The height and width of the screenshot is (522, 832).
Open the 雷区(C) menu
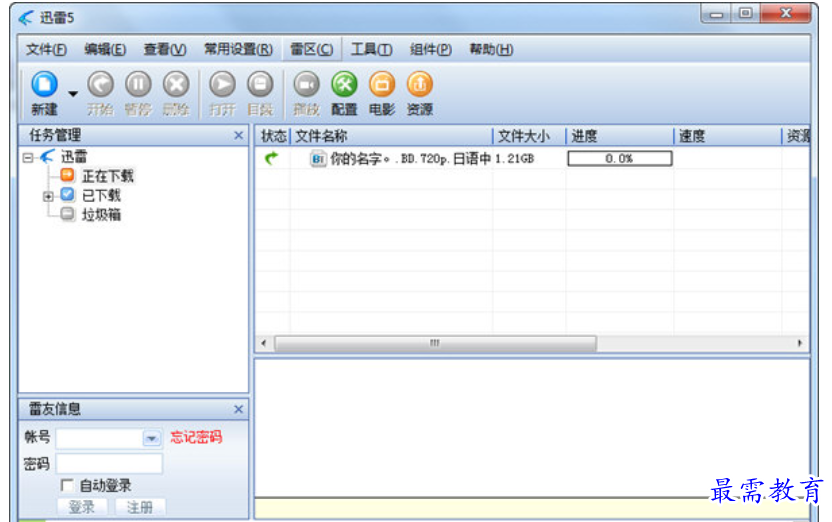311,49
